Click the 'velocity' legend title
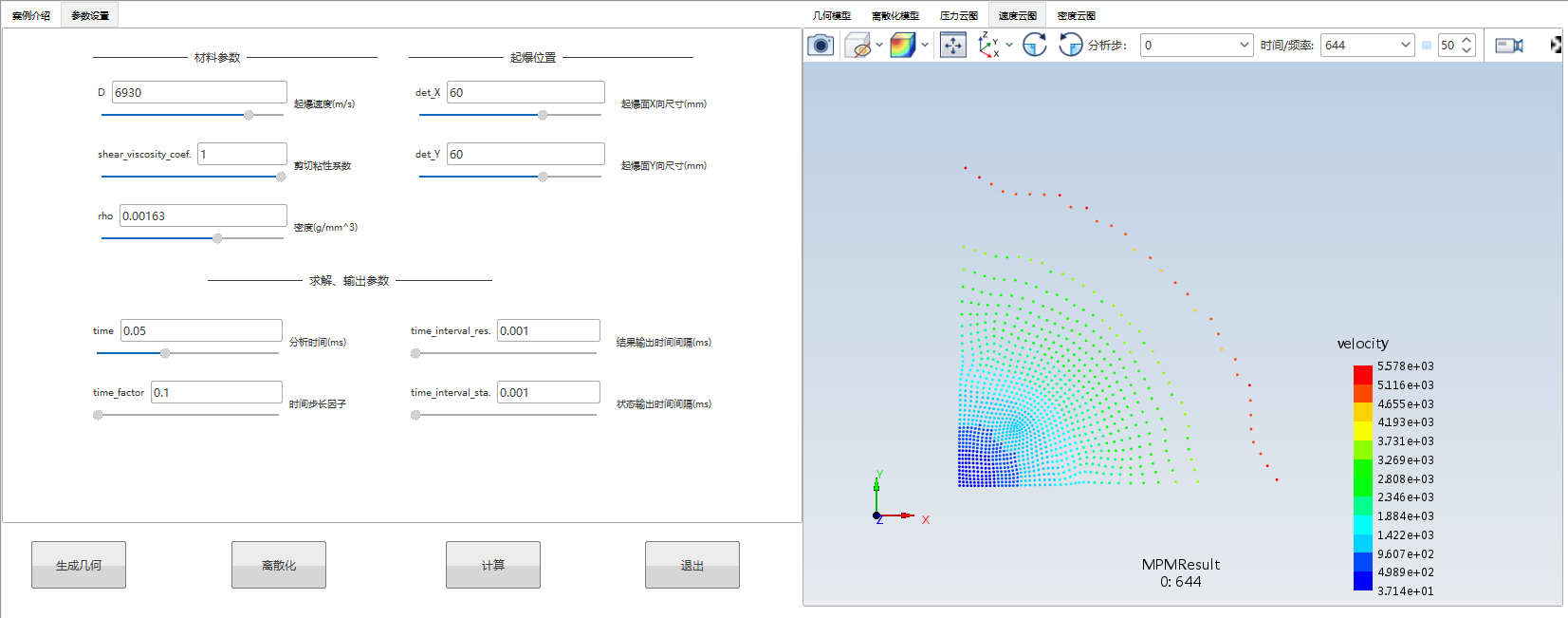Viewport: 1568px width, 618px height. click(x=1362, y=344)
